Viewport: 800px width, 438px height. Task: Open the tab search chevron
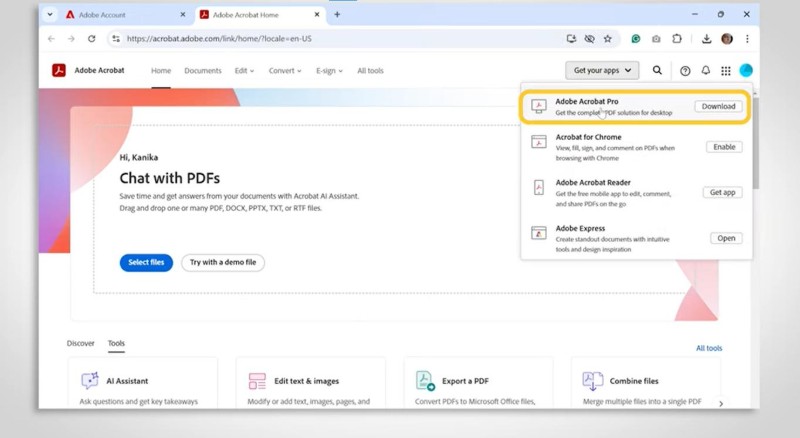coord(49,15)
